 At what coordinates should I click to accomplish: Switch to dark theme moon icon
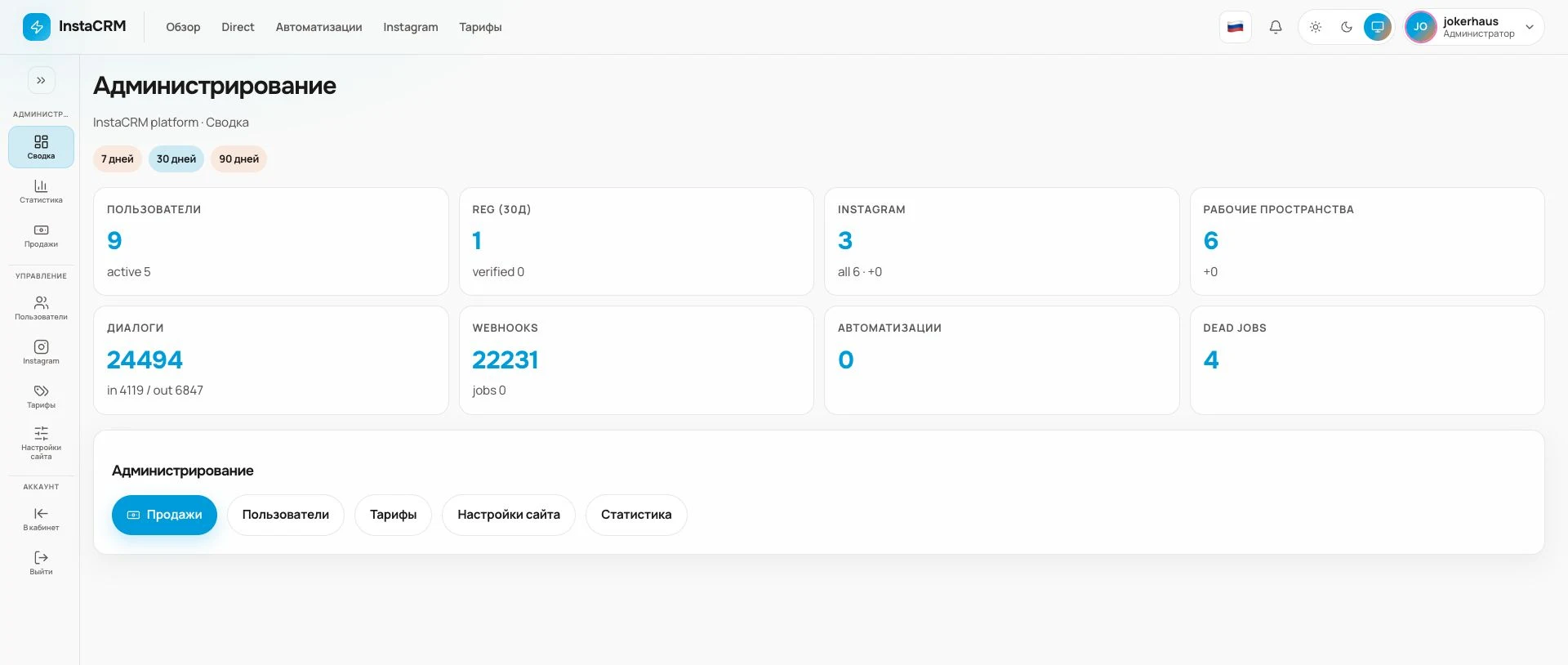click(1347, 27)
